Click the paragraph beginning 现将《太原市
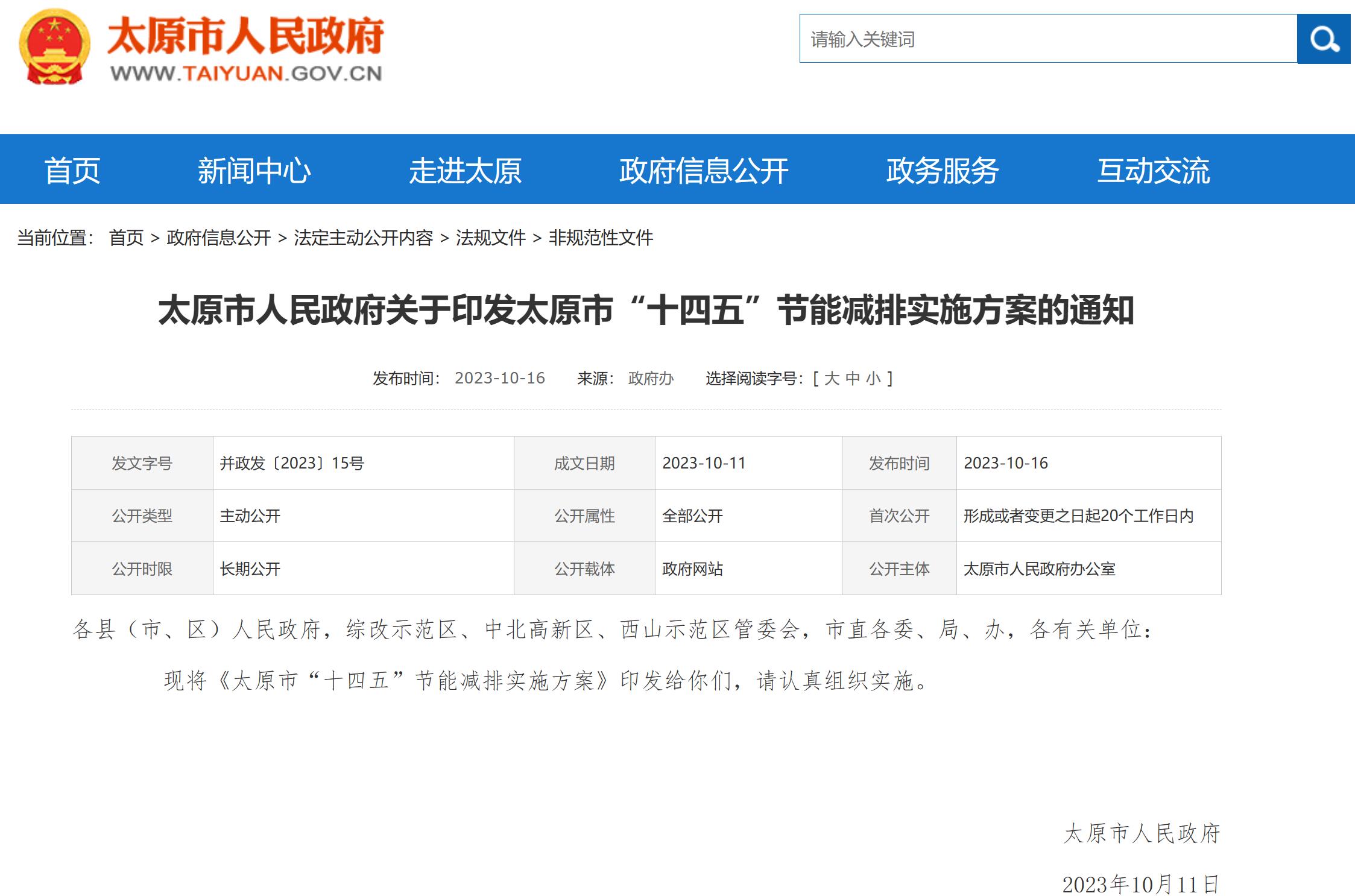This screenshot has height=896, width=1355. [x=547, y=681]
